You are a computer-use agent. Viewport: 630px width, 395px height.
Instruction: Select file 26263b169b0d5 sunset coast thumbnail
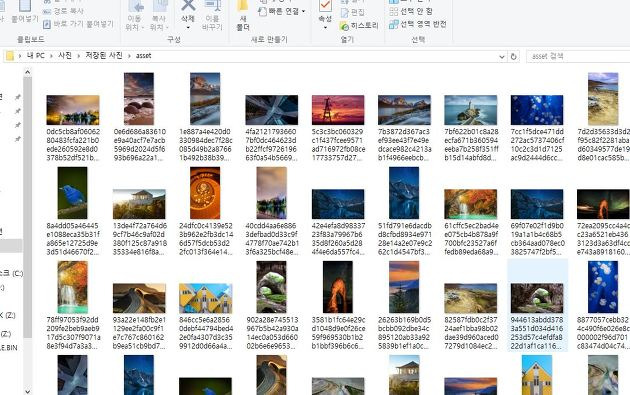tap(404, 287)
